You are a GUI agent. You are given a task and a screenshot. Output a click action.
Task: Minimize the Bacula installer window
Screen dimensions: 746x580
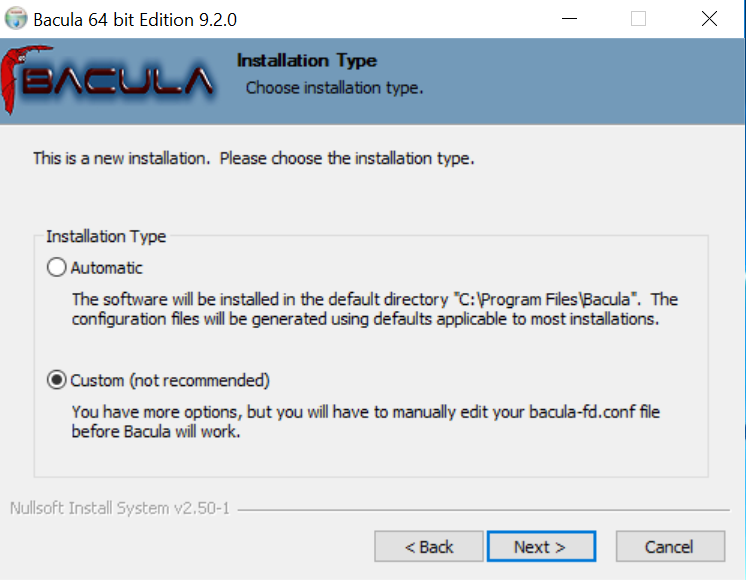(x=569, y=19)
